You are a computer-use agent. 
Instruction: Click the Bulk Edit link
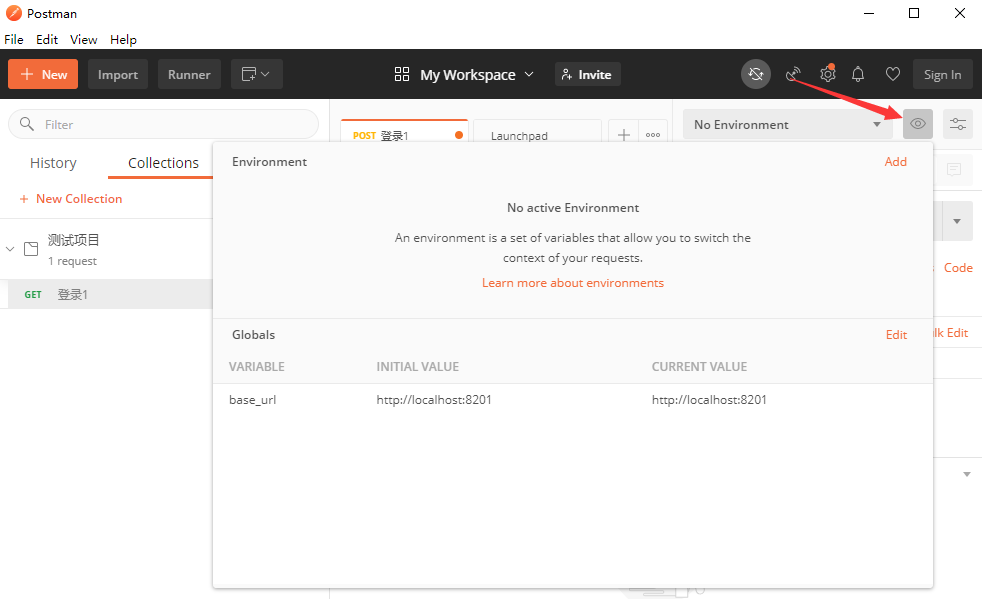[951, 333]
